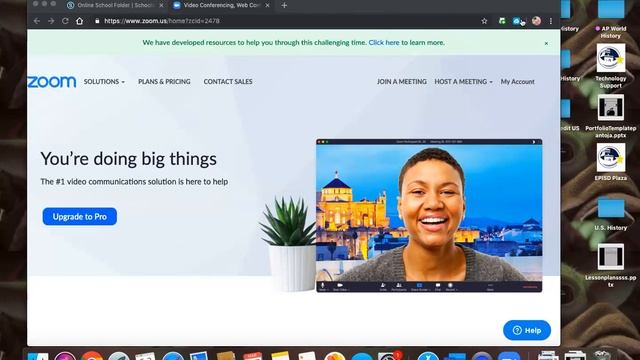Go to My Account

click(x=518, y=82)
